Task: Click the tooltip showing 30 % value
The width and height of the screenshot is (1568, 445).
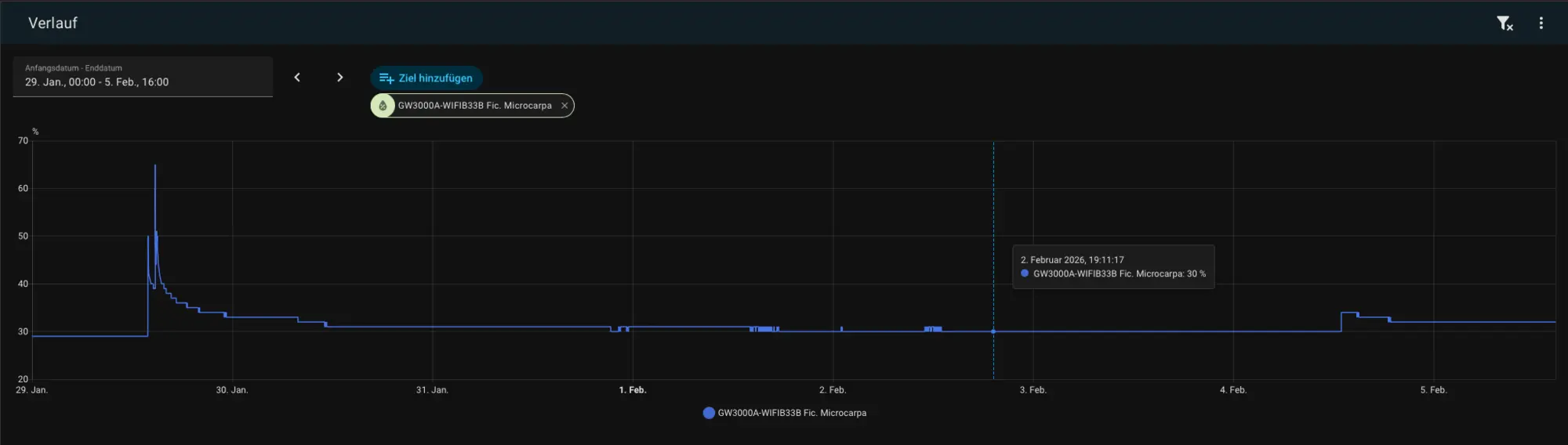Action: pyautogui.click(x=1113, y=267)
